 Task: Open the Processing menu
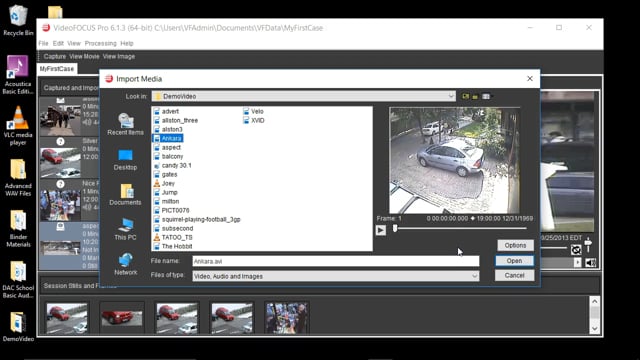click(100, 43)
